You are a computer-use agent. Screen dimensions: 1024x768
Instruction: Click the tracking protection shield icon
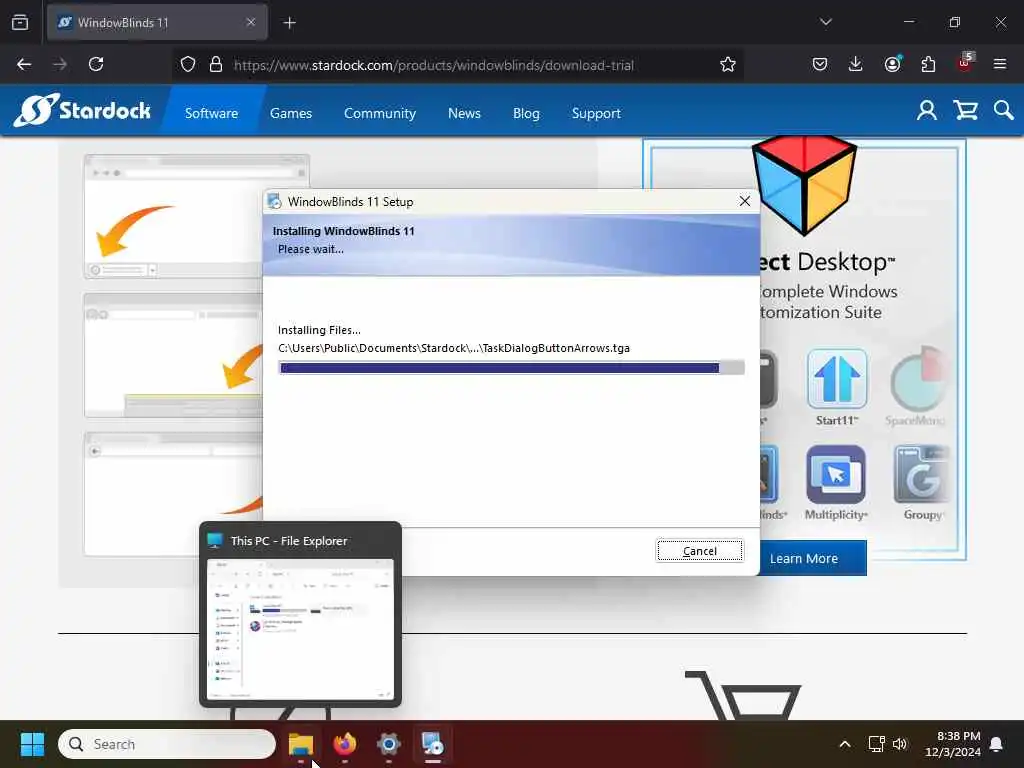[x=188, y=65]
